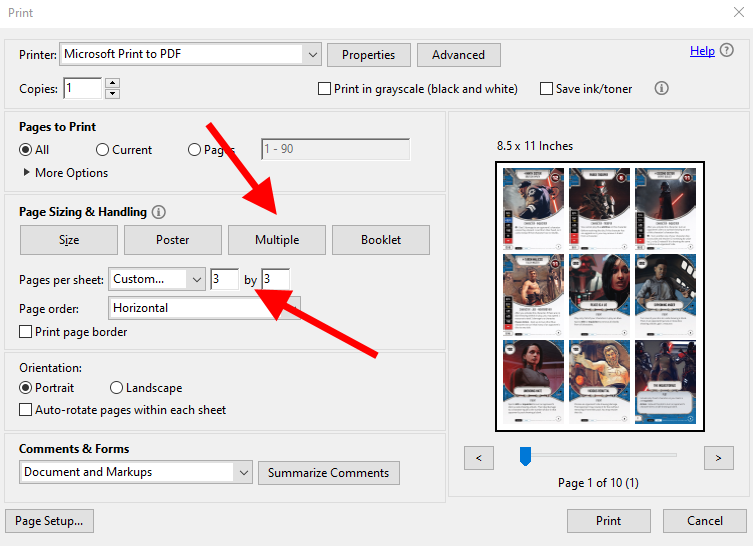Viewport: 753px width, 546px height.
Task: Open the Help link
Action: 702,50
